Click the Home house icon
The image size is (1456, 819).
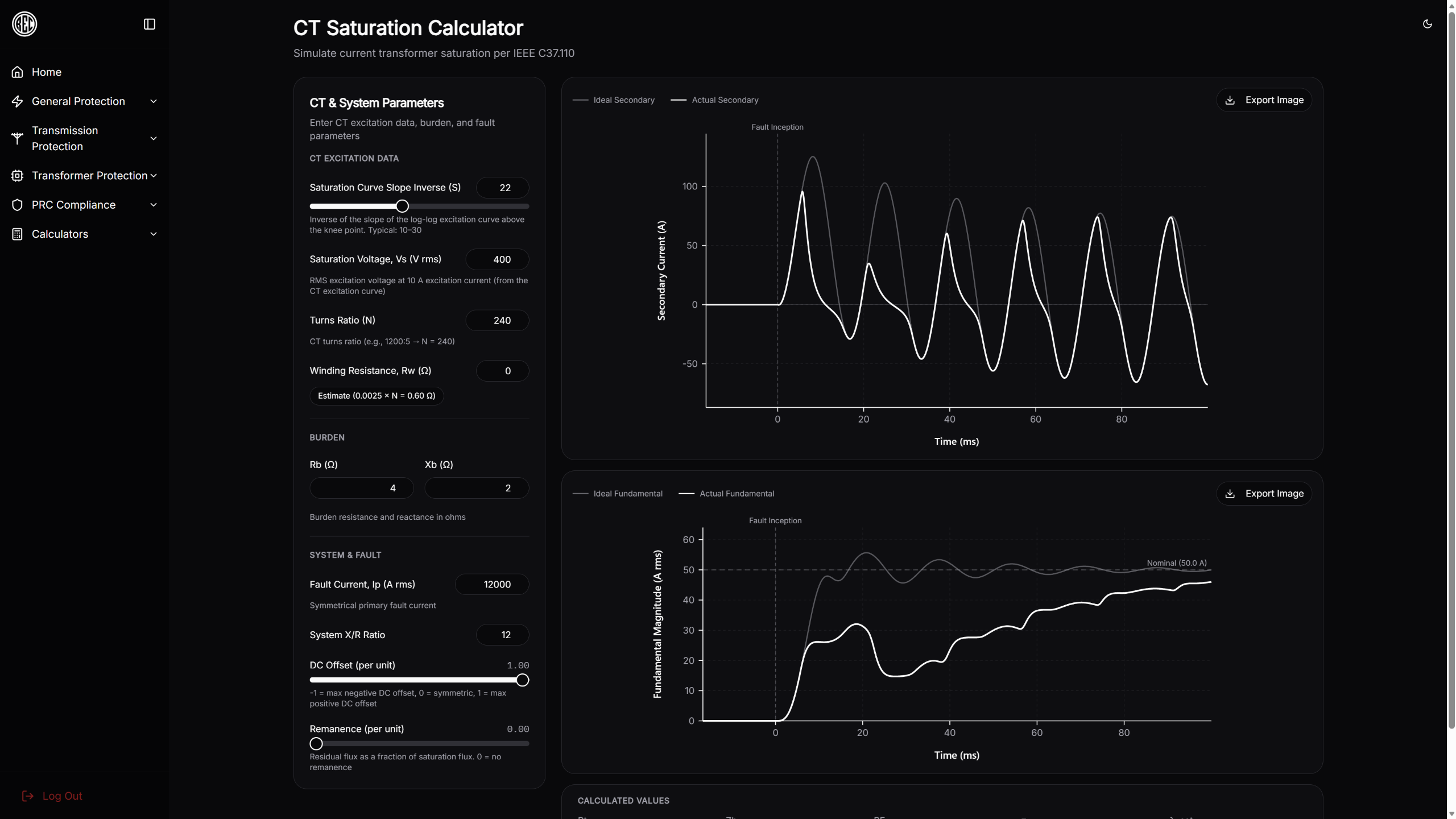tap(17, 72)
